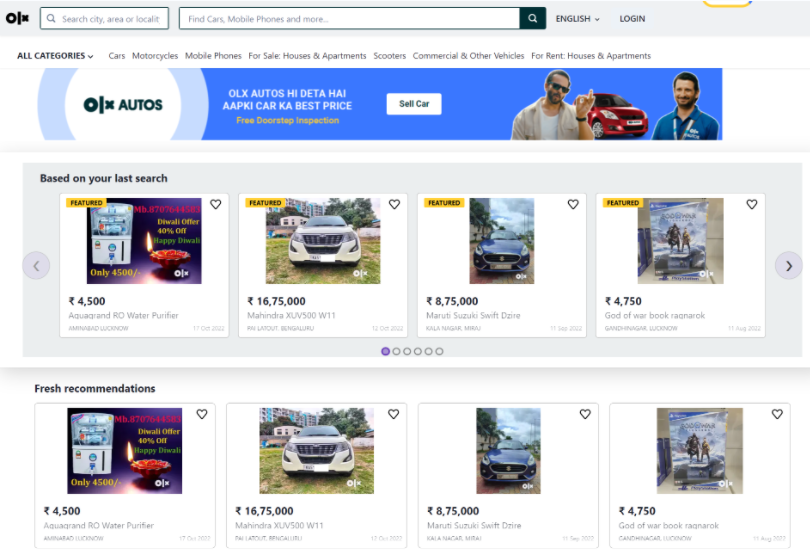Click the Fresh recommendations heading

(95, 388)
